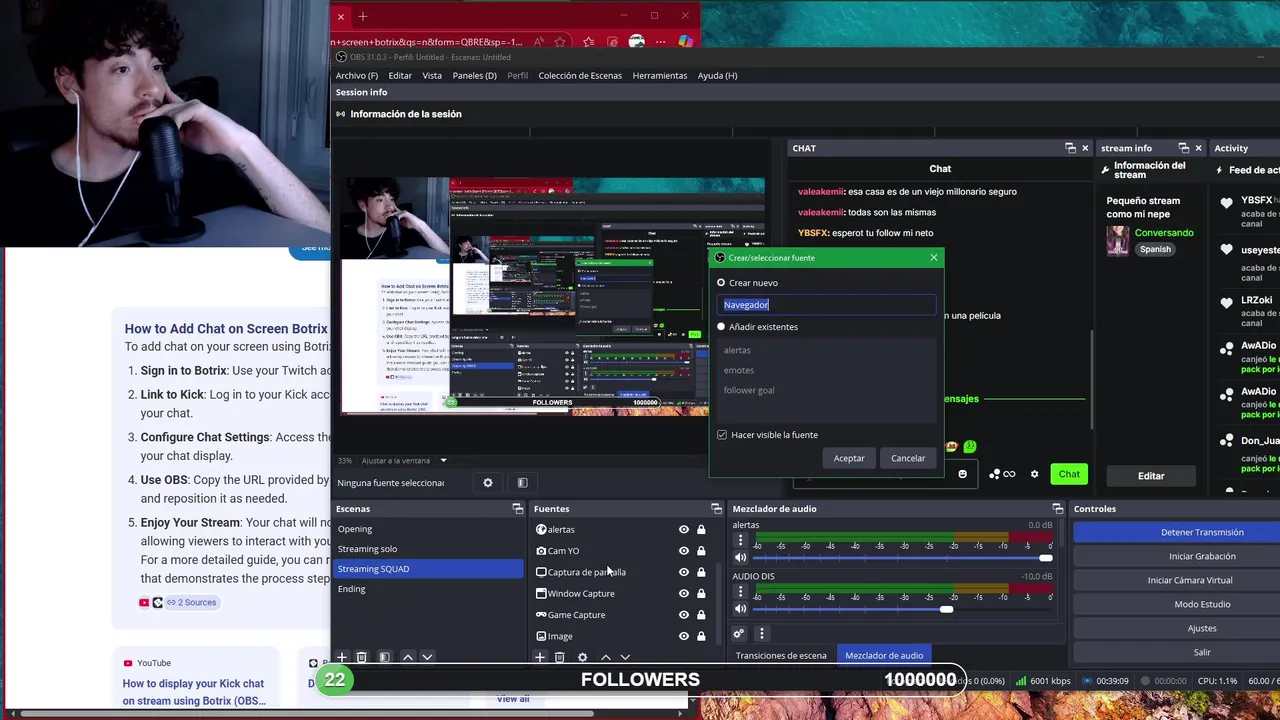Open the 'alertas' audio options three-dot menu
The height and width of the screenshot is (720, 1280).
[740, 540]
